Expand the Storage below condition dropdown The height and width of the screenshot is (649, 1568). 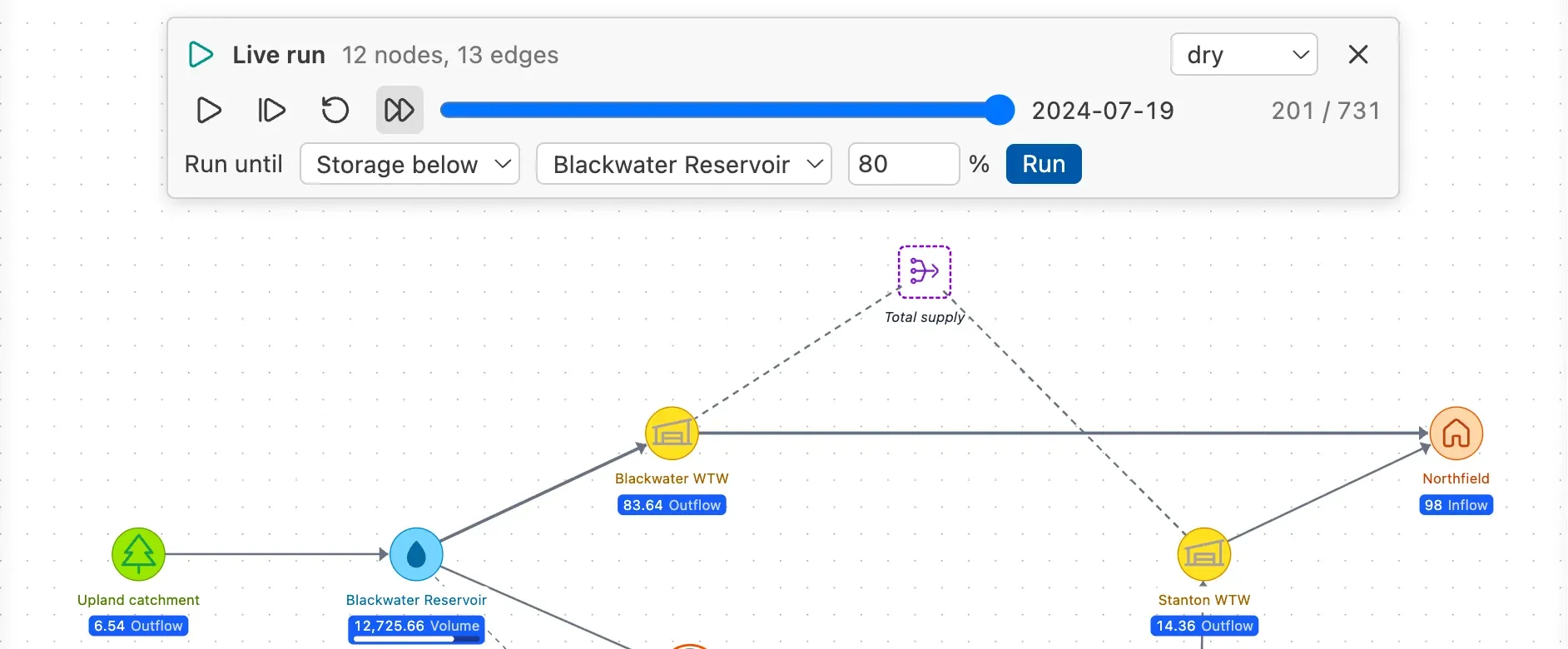409,164
